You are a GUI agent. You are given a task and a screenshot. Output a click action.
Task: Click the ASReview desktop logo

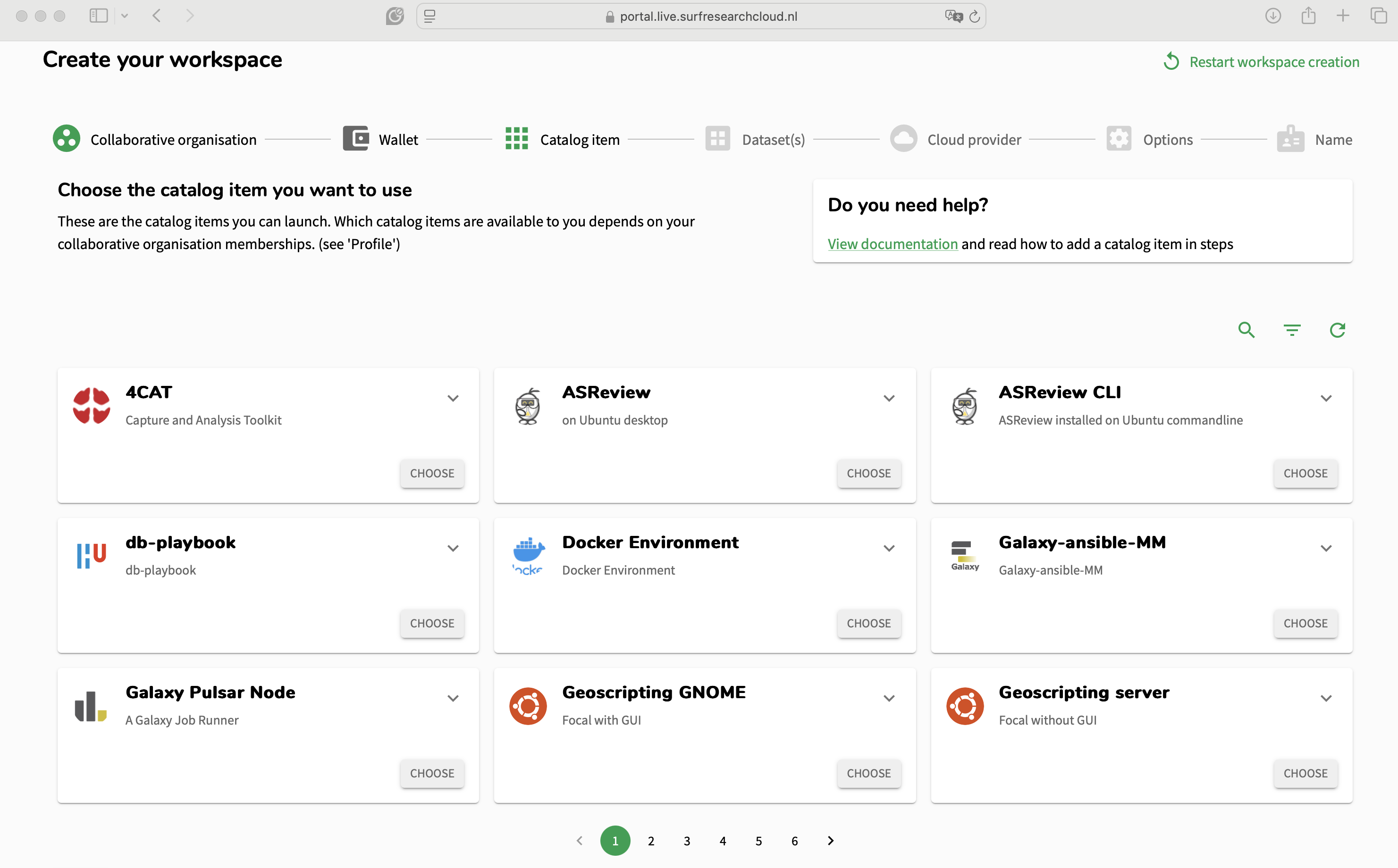[528, 406]
